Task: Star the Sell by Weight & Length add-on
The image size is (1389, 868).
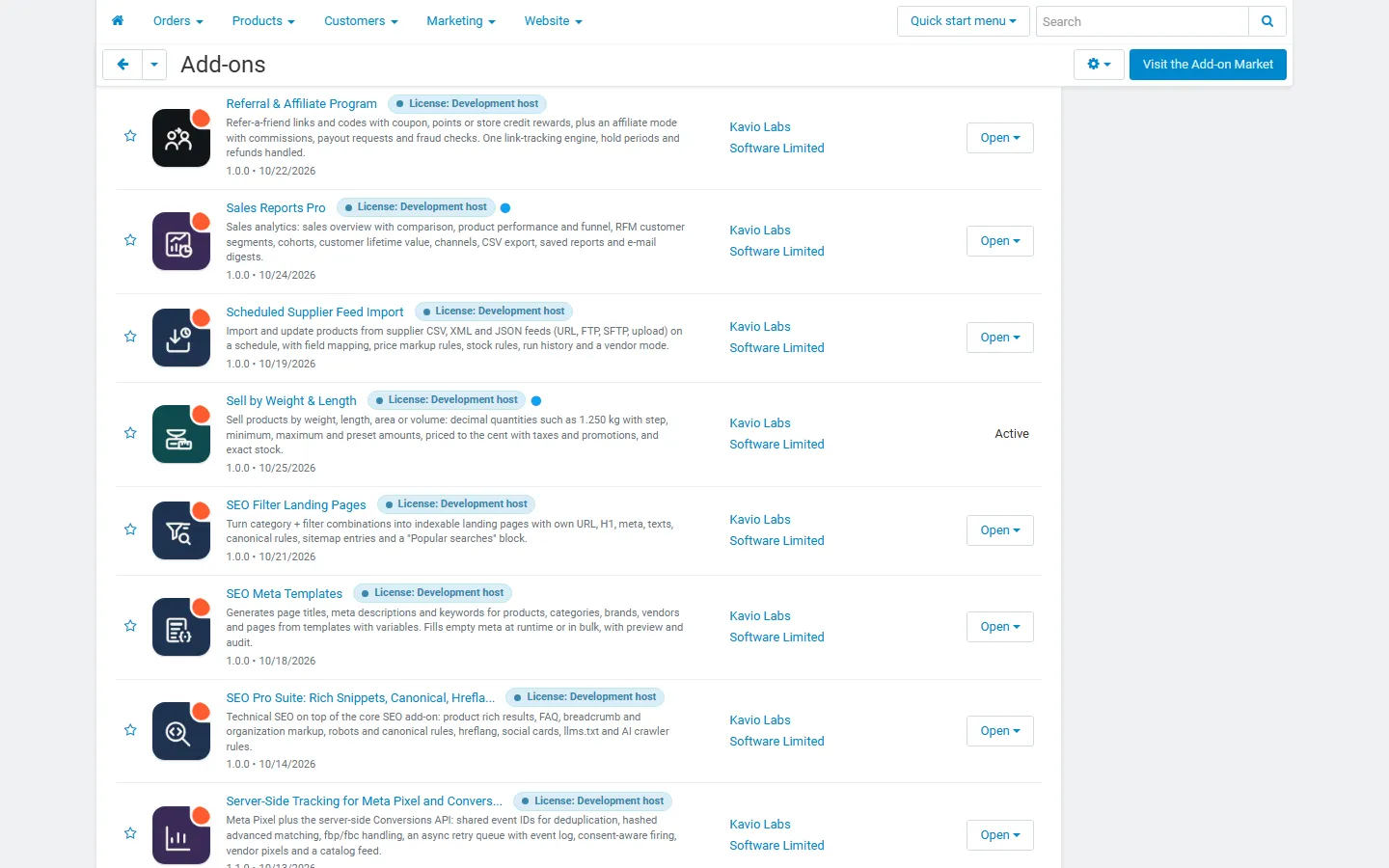Action: pyautogui.click(x=130, y=433)
